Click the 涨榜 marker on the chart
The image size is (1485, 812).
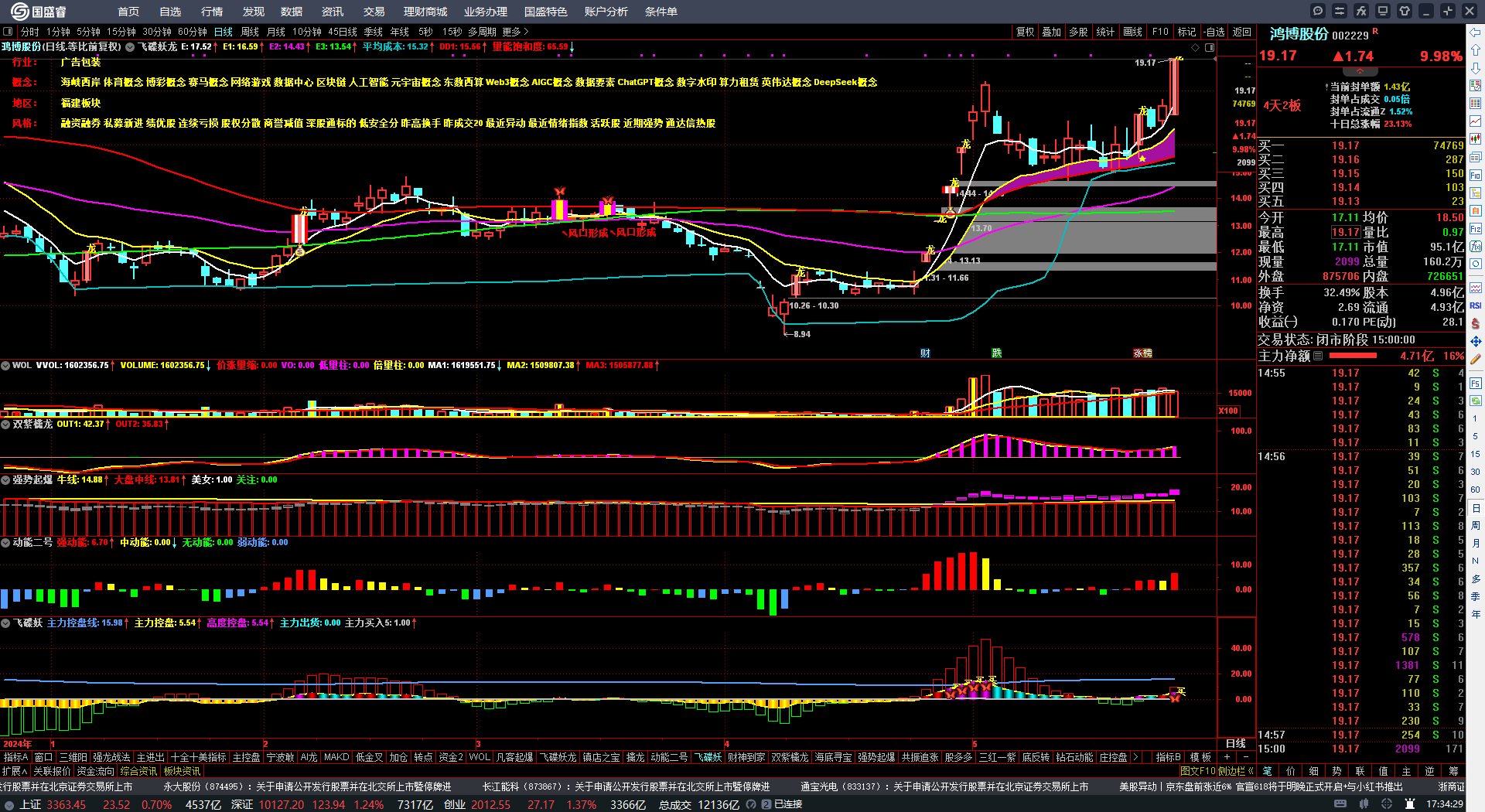point(1142,353)
